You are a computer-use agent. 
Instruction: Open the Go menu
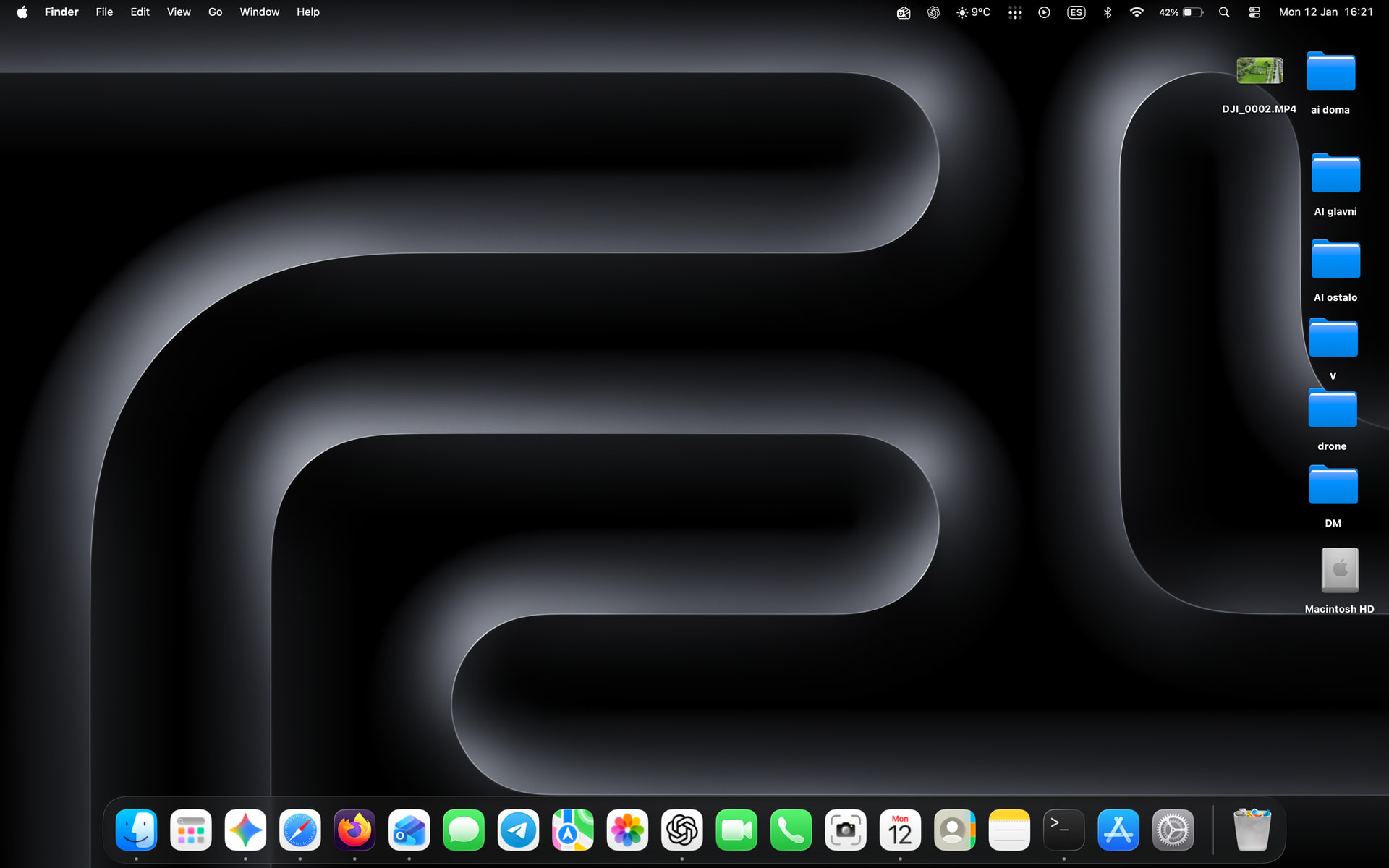215,12
